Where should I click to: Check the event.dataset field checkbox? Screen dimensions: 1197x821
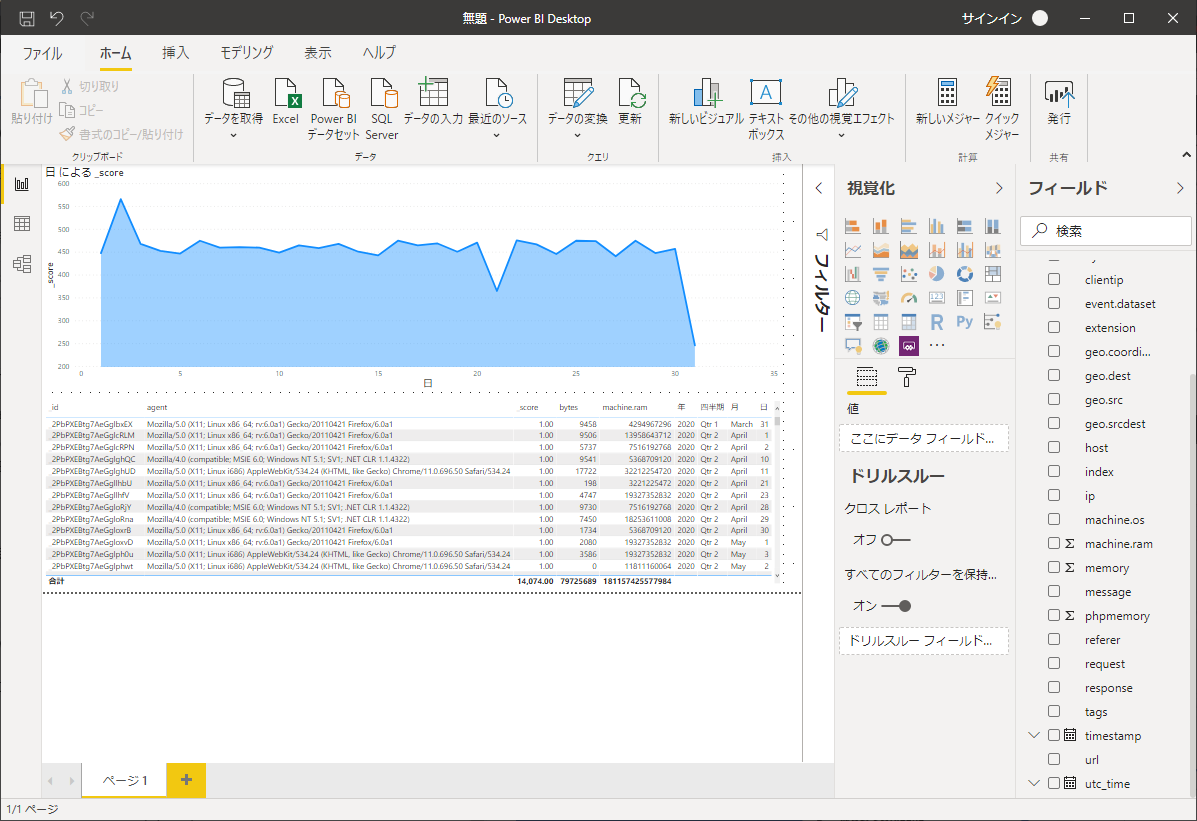coord(1054,303)
